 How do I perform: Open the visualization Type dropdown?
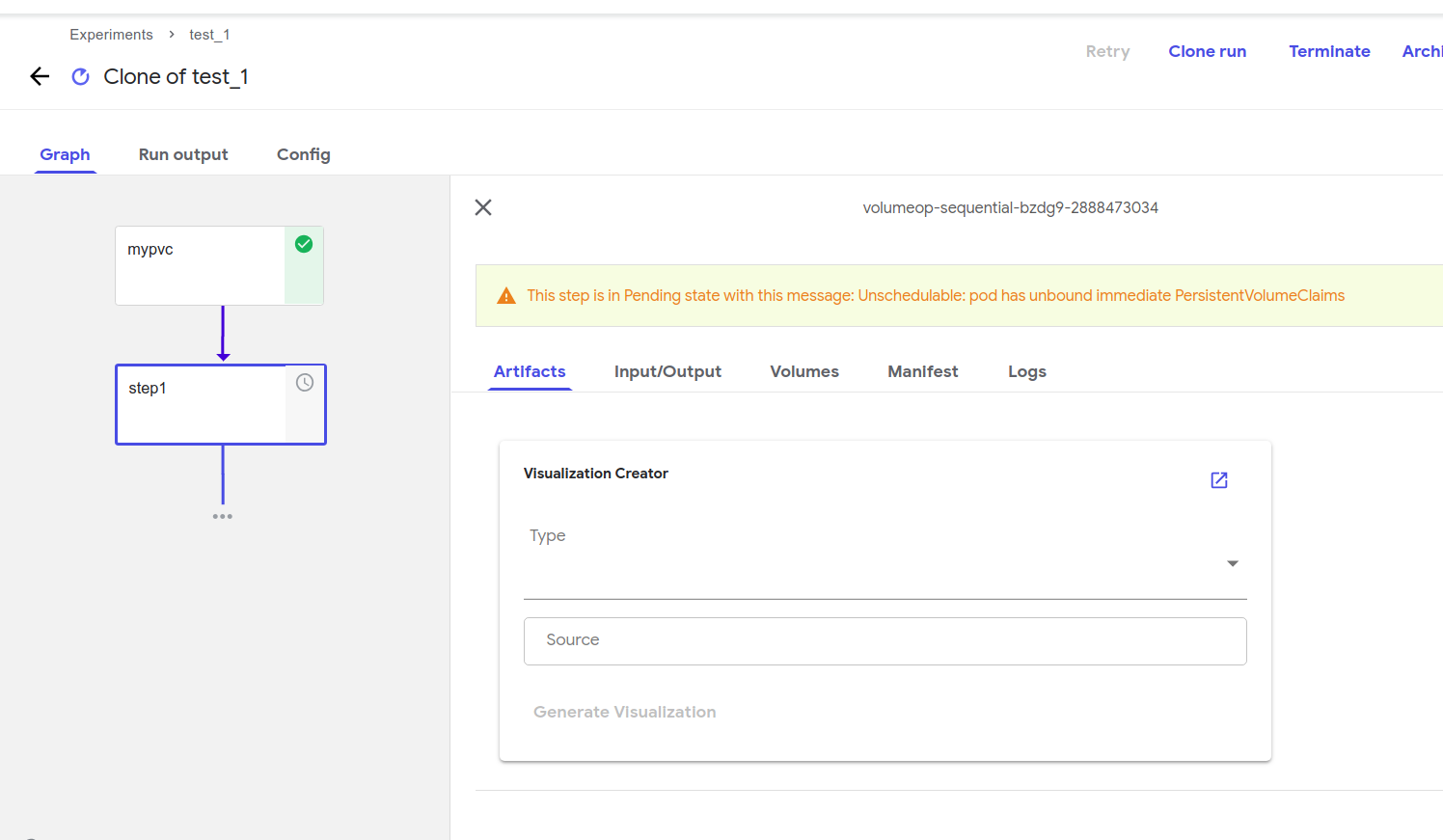coord(1232,562)
